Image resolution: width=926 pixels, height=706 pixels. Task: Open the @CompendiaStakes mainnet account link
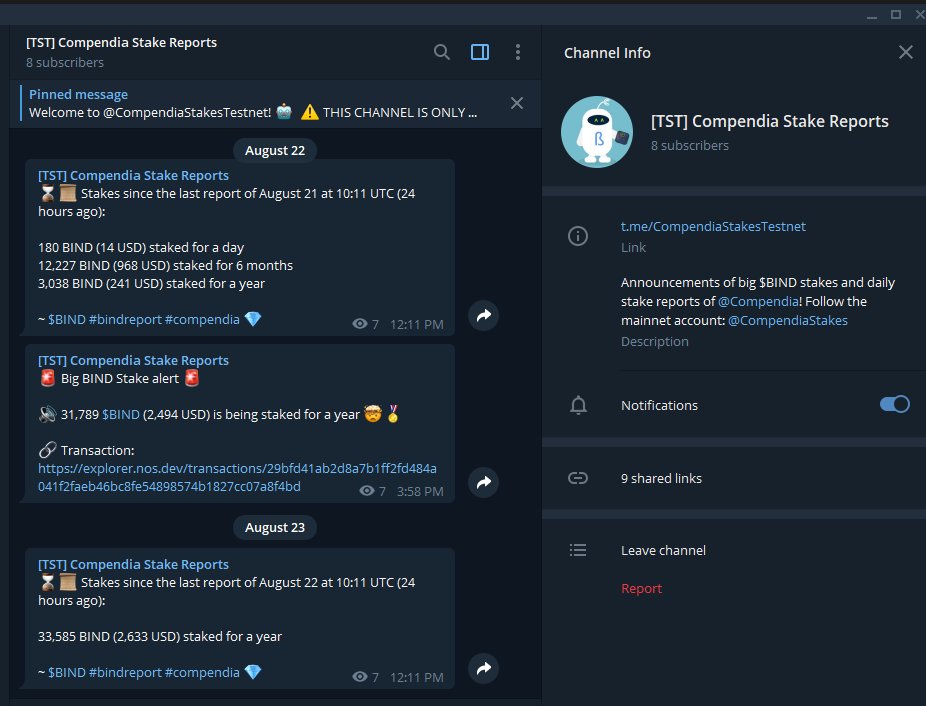tap(788, 320)
